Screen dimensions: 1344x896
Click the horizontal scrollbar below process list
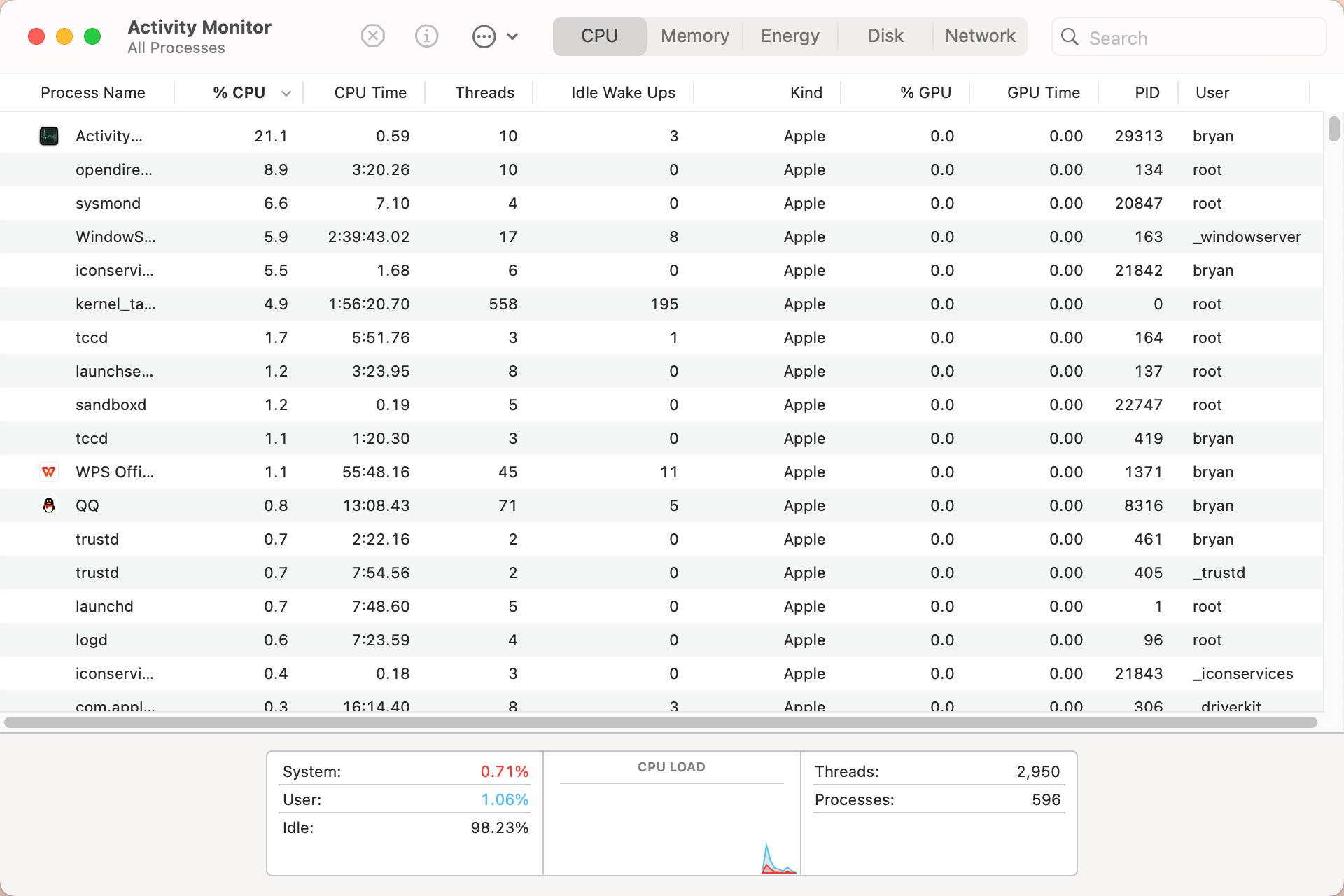[661, 722]
